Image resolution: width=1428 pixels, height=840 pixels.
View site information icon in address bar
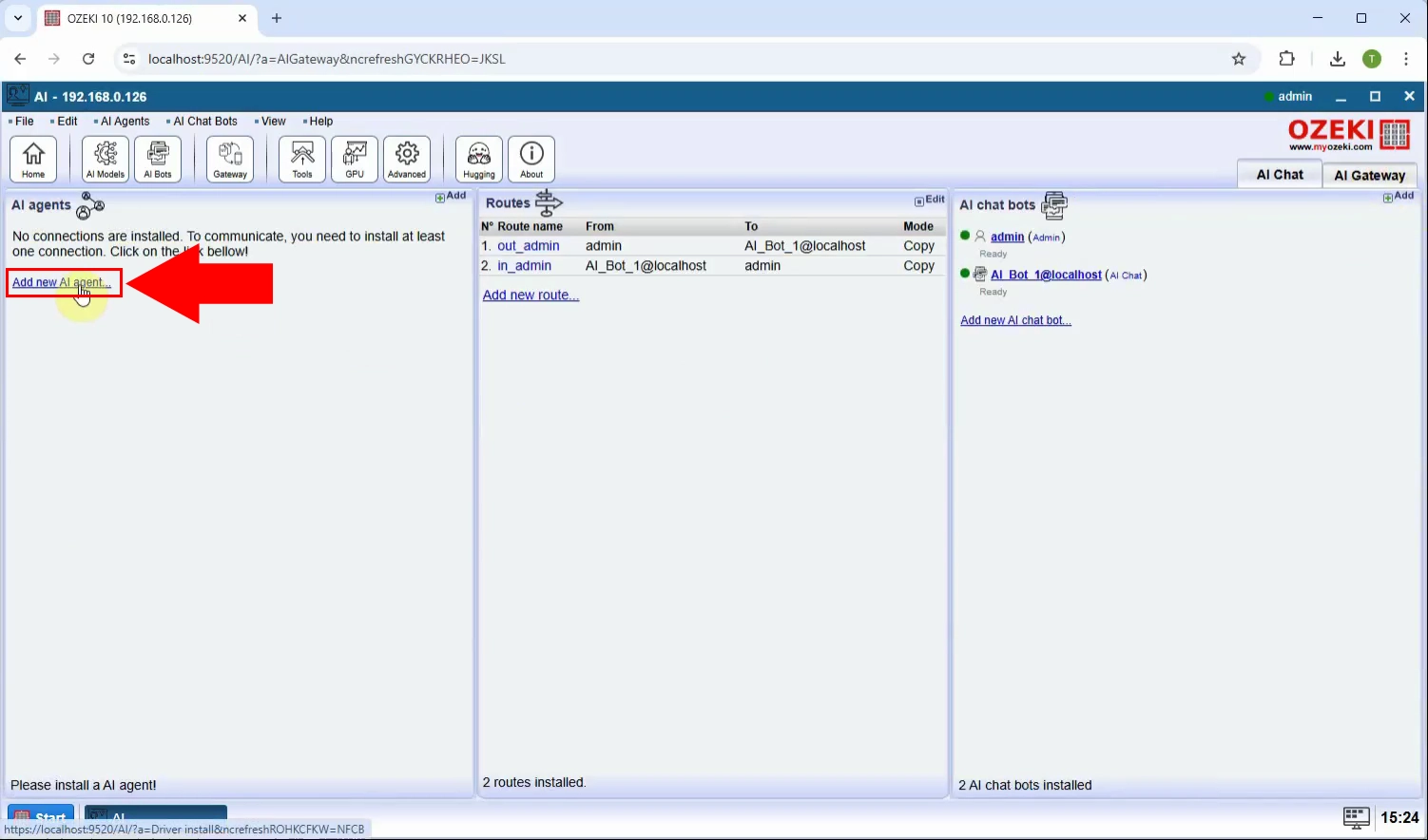(129, 59)
